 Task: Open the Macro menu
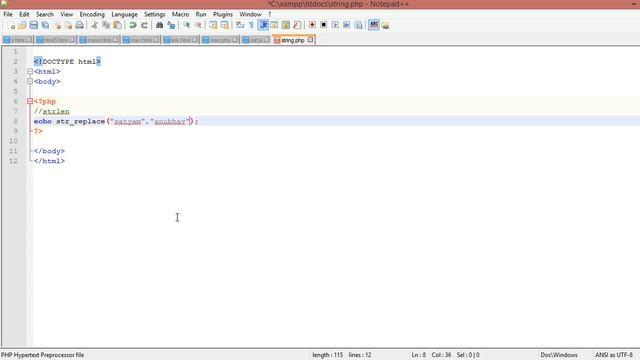[x=180, y=14]
